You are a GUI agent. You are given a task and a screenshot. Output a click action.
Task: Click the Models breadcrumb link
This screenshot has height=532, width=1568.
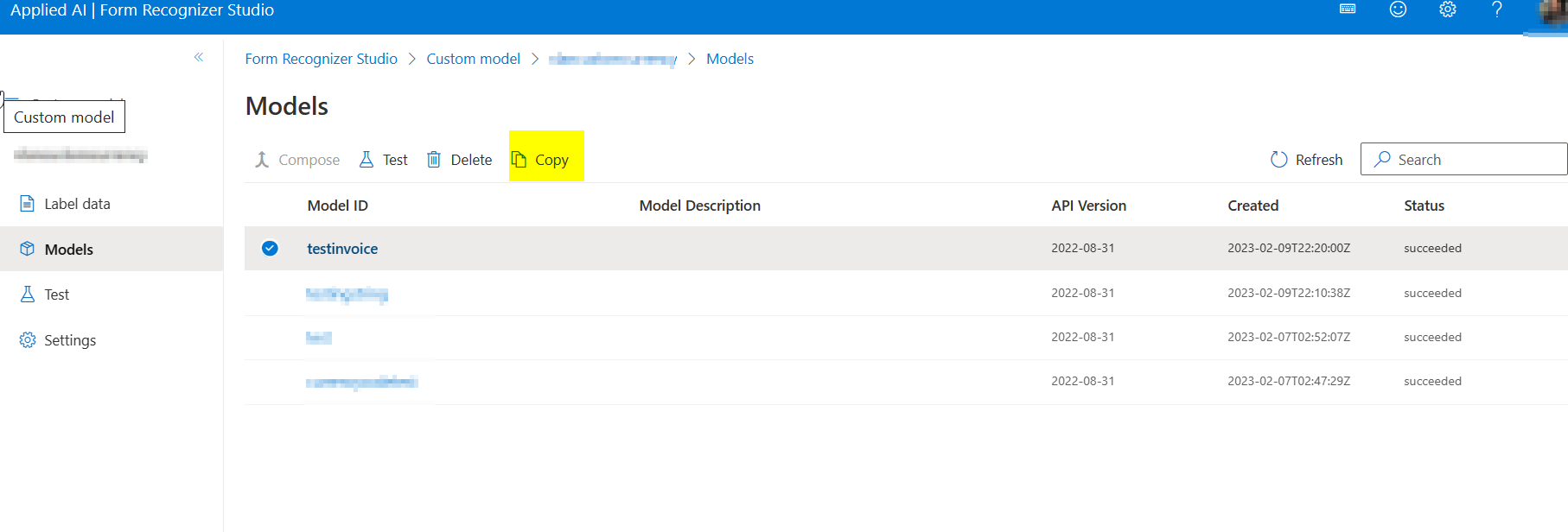[x=730, y=59]
